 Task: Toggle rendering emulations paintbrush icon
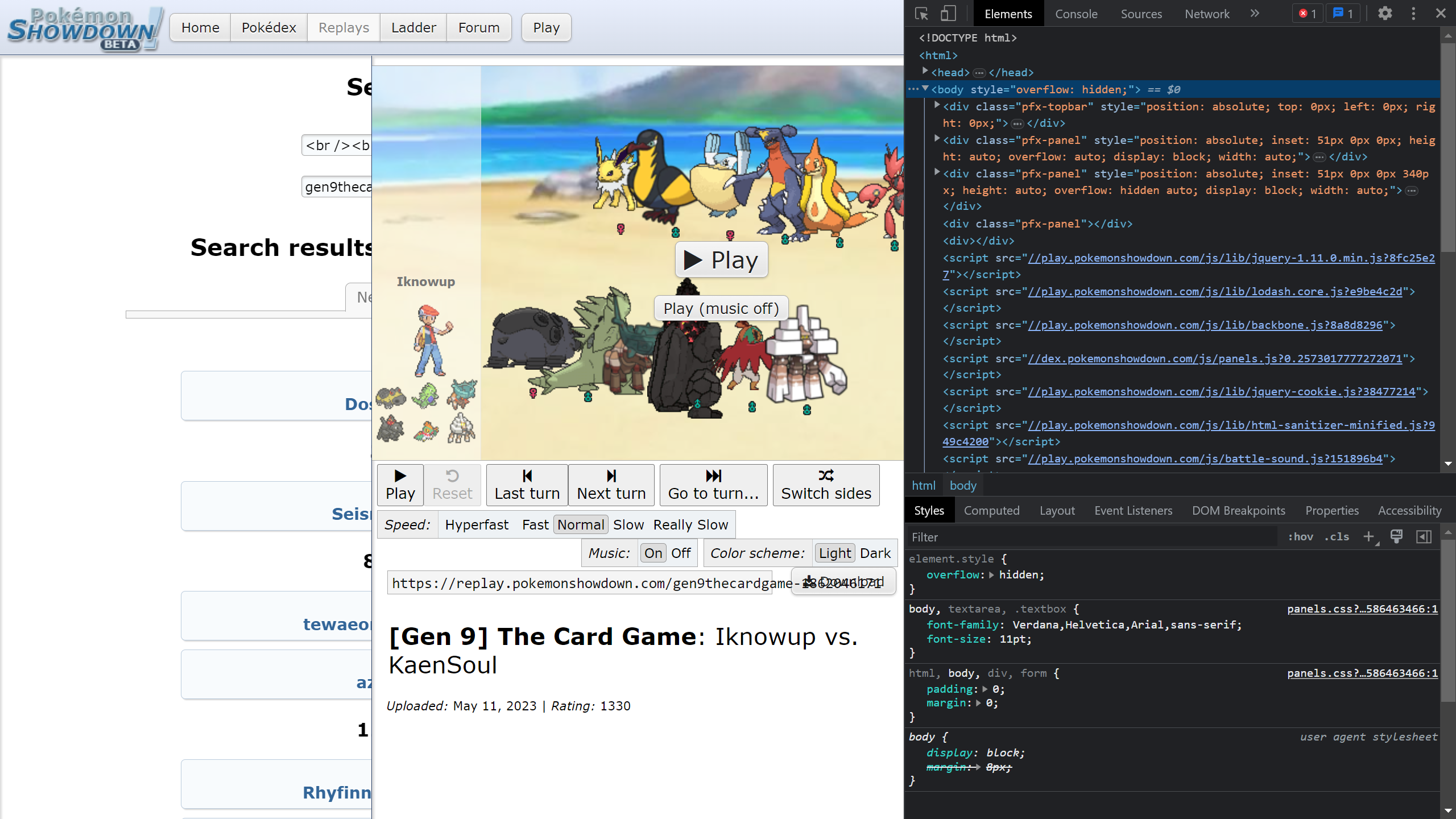coord(1396,537)
